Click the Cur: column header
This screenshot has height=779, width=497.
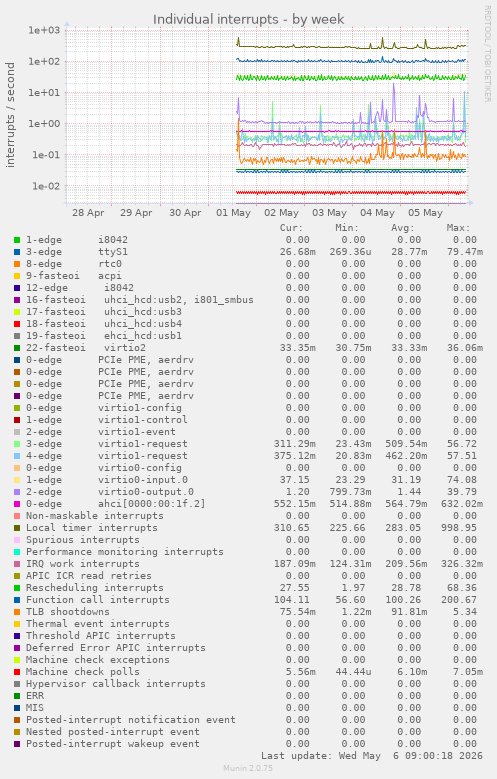(291, 228)
